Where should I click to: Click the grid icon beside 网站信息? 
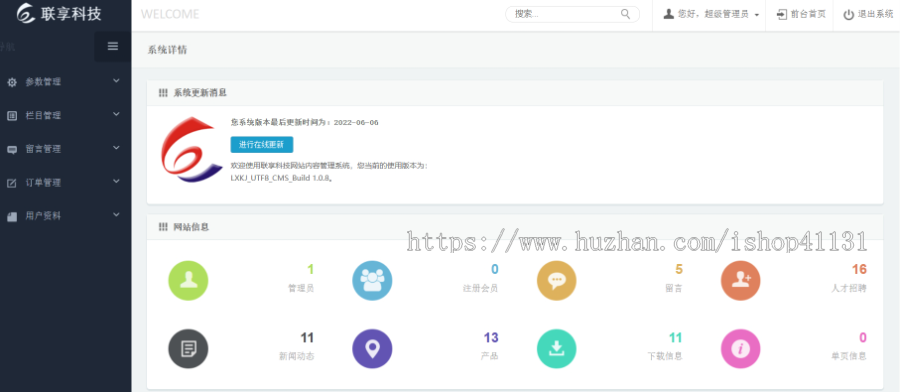(x=163, y=227)
